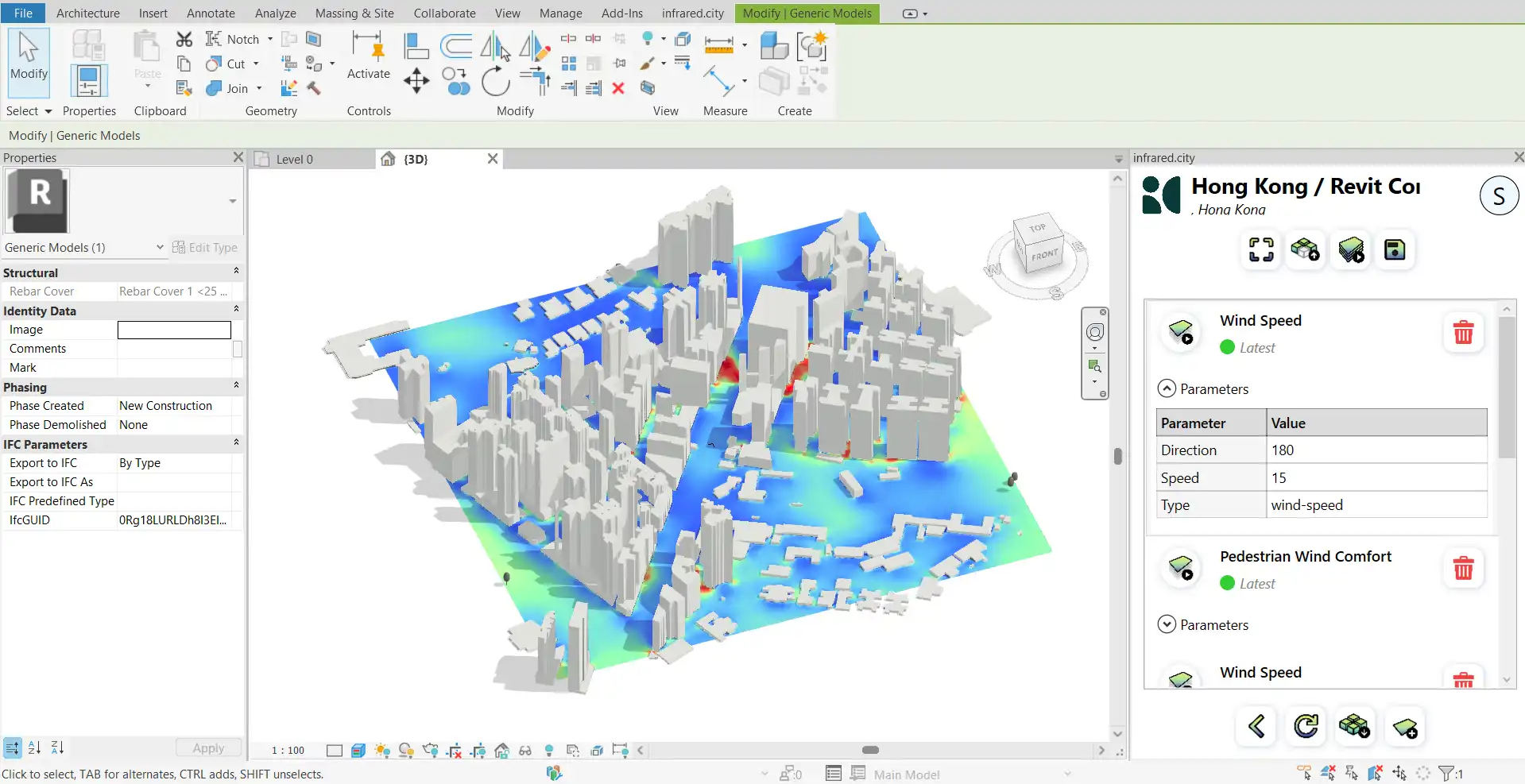1525x784 pixels.
Task: Click the save icon in infrared.city panel
Action: 1395,250
